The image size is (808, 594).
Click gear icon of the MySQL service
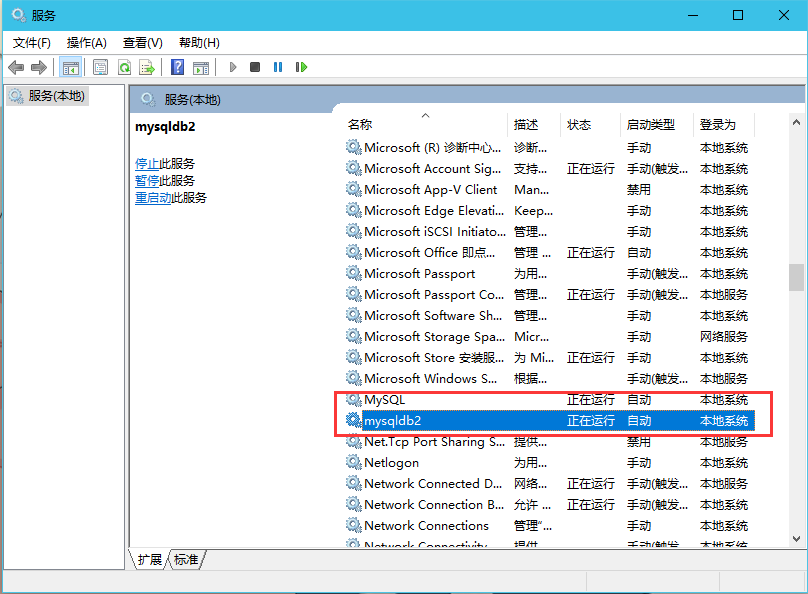pos(354,399)
